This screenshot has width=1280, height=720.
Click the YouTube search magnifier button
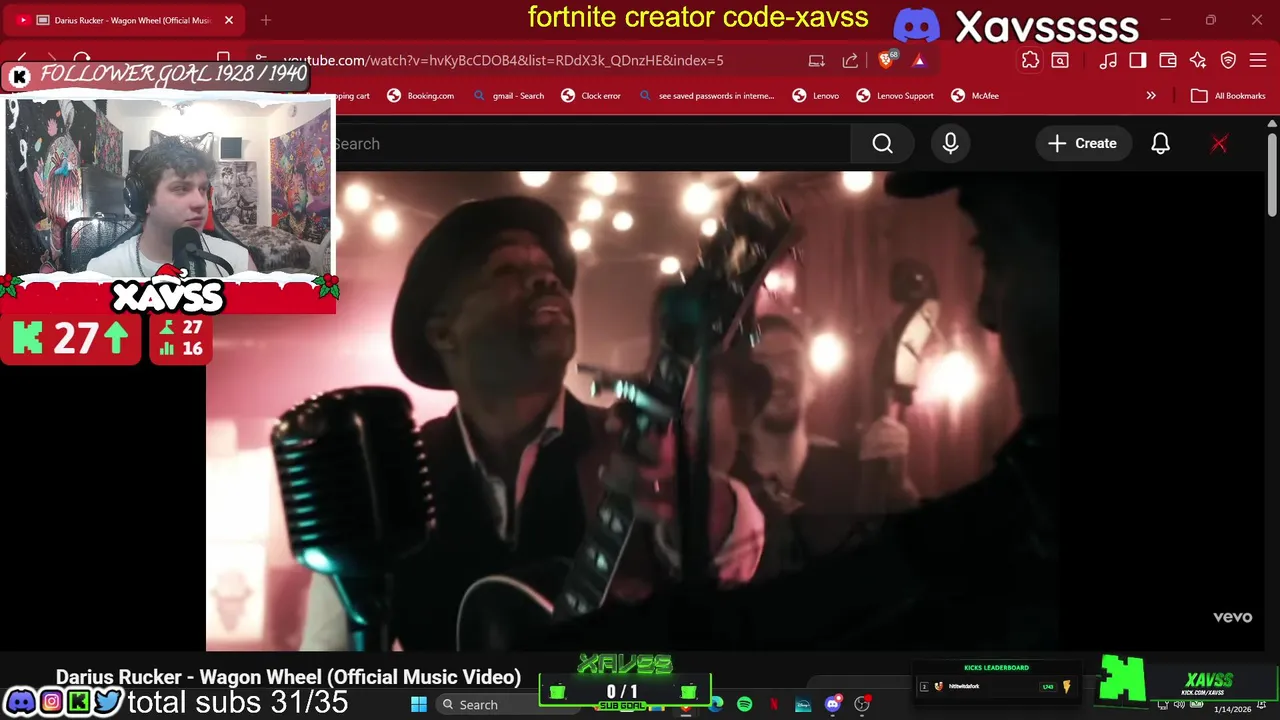tap(882, 144)
